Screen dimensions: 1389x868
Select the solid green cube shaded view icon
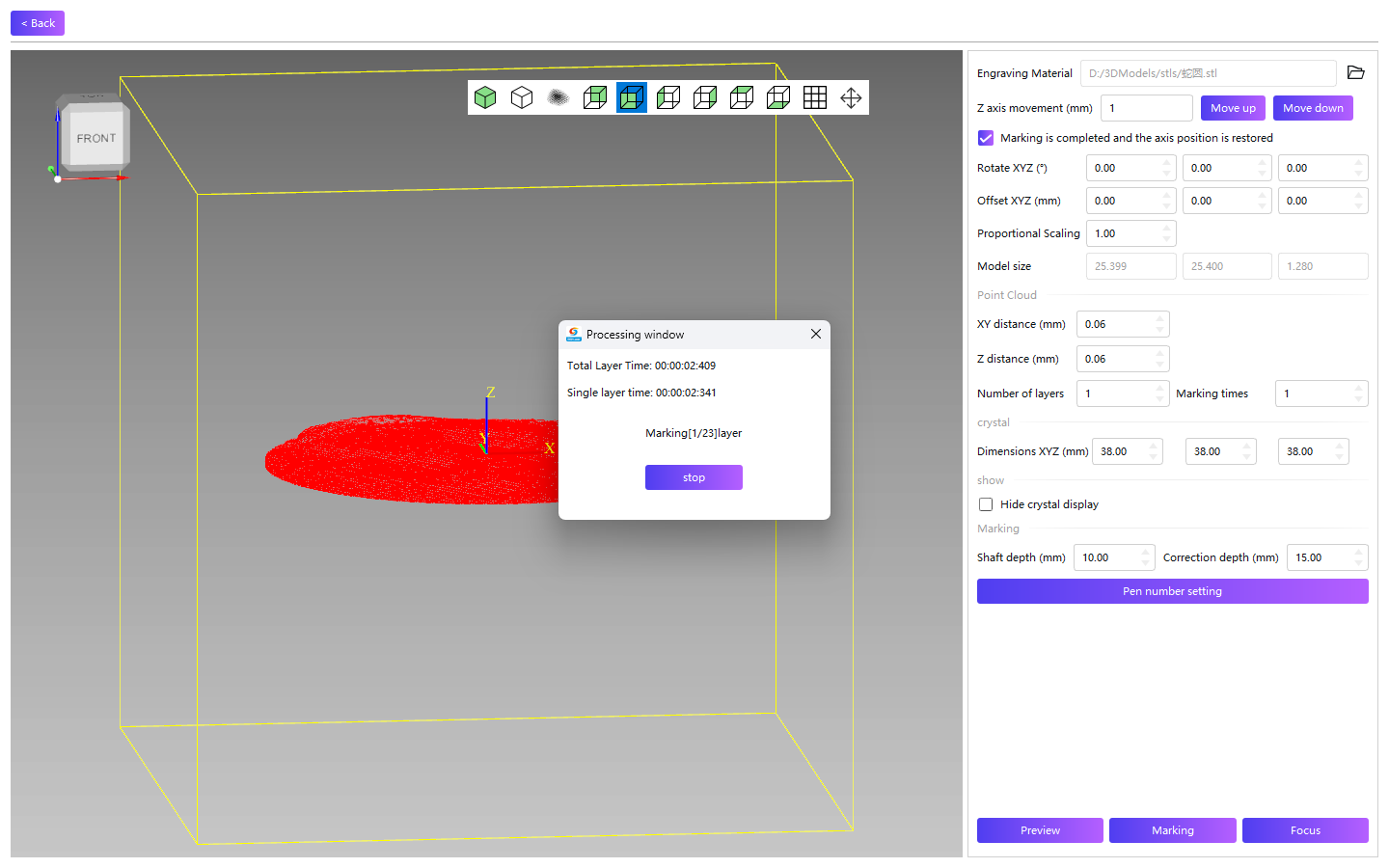pyautogui.click(x=485, y=97)
